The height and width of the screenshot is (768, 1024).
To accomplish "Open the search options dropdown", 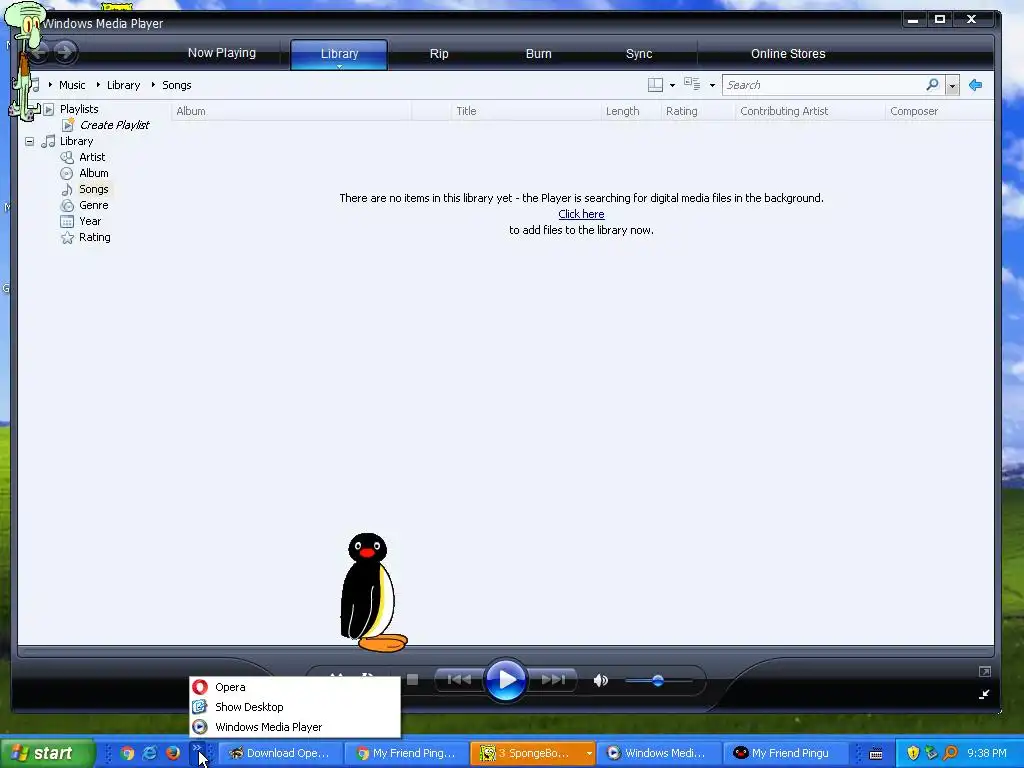I will pos(952,86).
